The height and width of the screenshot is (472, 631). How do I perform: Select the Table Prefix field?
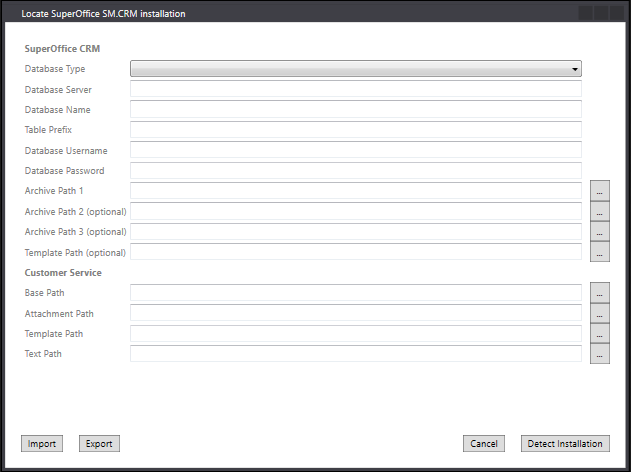coord(356,130)
